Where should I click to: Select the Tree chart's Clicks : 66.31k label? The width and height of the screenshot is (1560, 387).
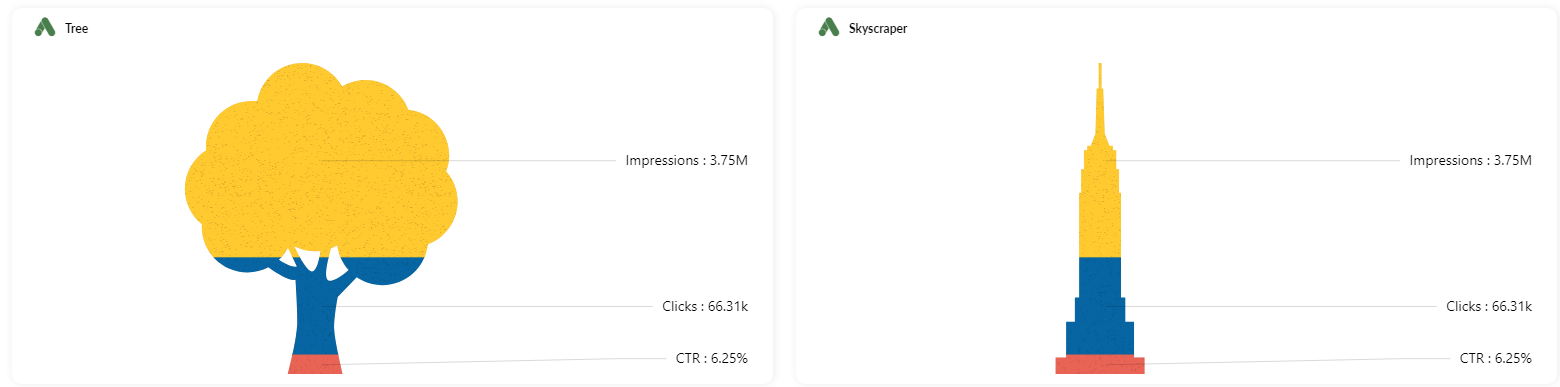(x=705, y=306)
